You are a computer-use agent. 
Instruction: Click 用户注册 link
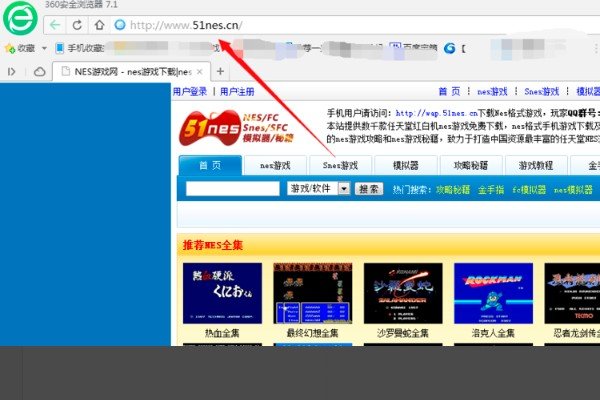pos(237,91)
